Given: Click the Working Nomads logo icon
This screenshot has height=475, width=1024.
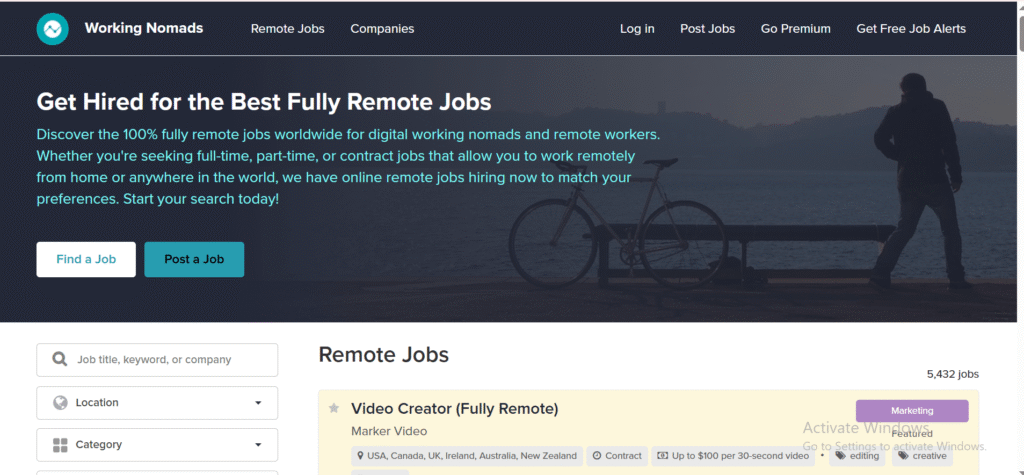Looking at the screenshot, I should click(52, 29).
